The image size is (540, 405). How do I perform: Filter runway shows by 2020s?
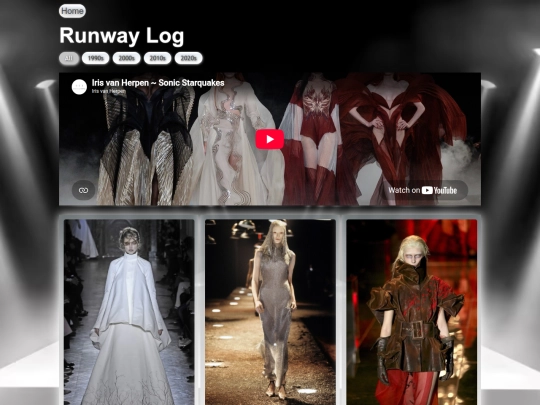click(x=188, y=58)
